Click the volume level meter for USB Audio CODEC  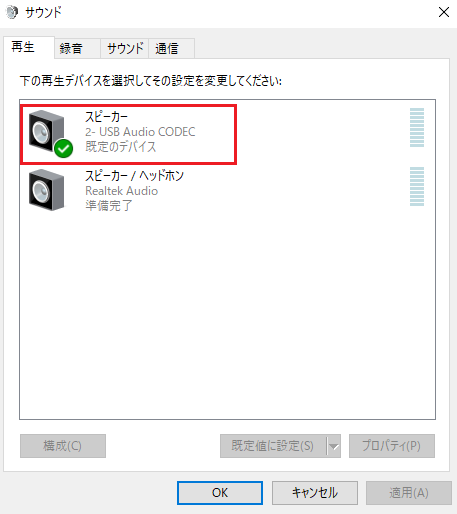coord(417,128)
